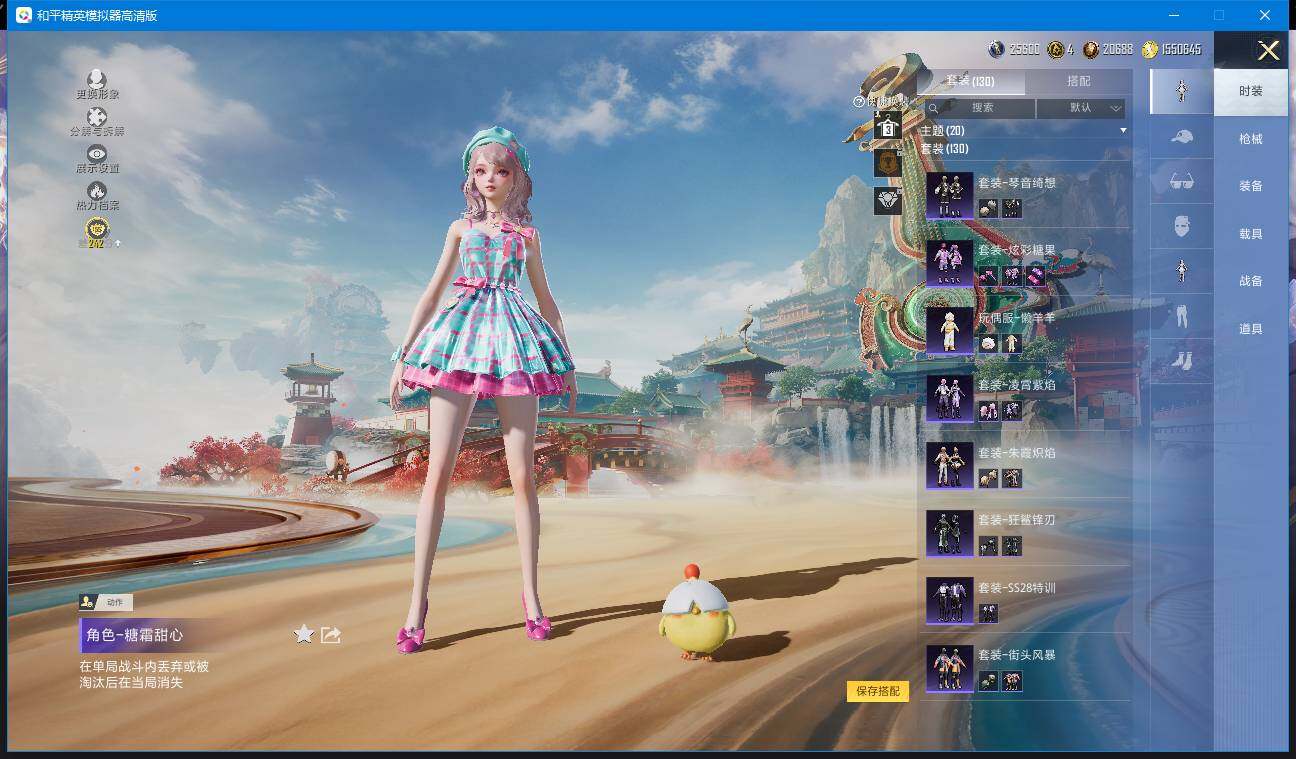Open 展示设置 eye display settings
The height and width of the screenshot is (759, 1296).
point(97,156)
